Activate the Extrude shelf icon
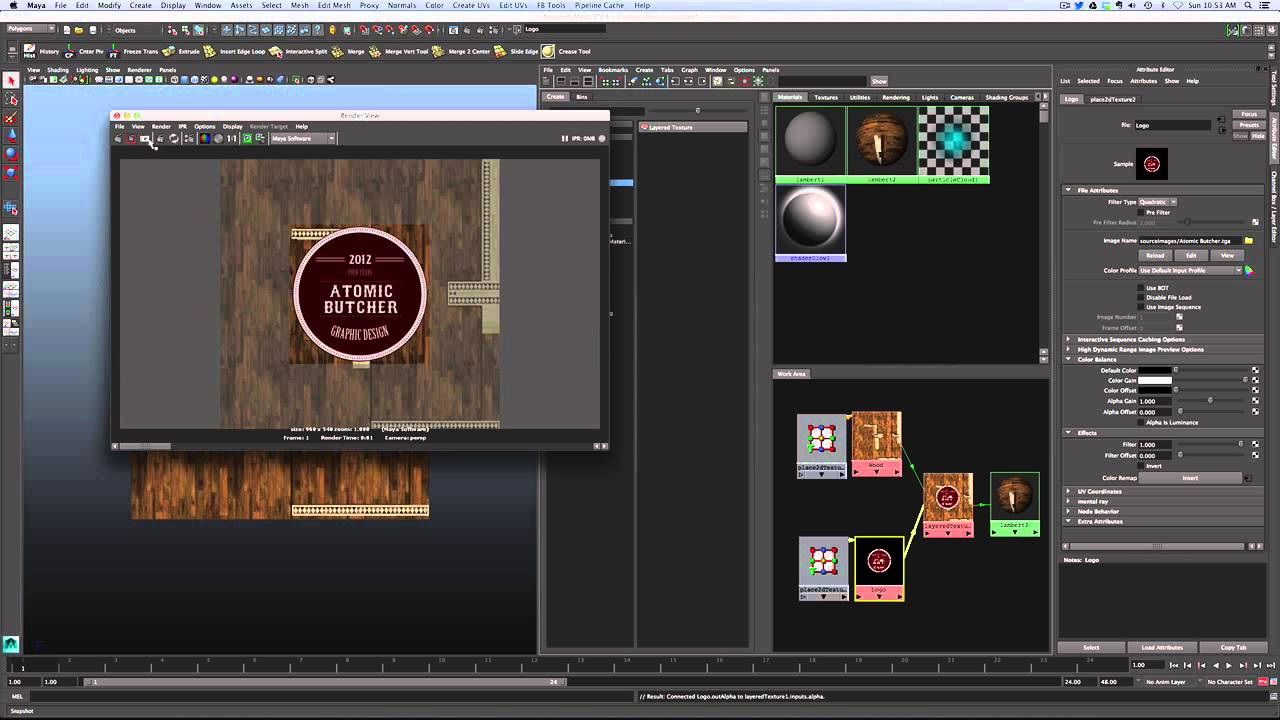This screenshot has width=1280, height=720. coord(169,51)
